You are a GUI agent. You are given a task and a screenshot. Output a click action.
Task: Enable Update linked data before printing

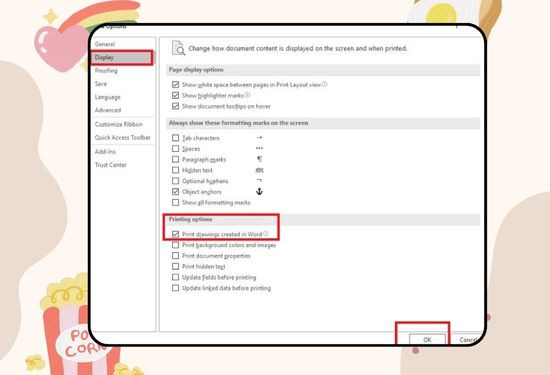175,288
